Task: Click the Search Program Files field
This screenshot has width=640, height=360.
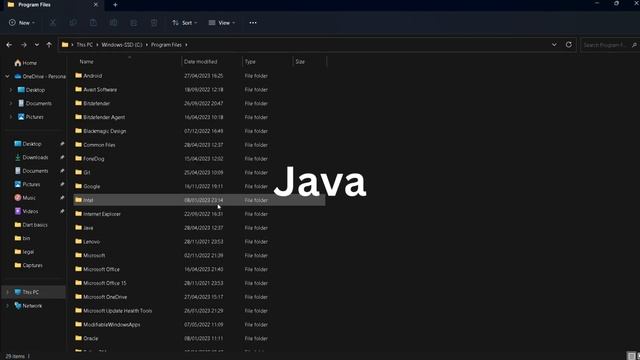Action: 609,45
